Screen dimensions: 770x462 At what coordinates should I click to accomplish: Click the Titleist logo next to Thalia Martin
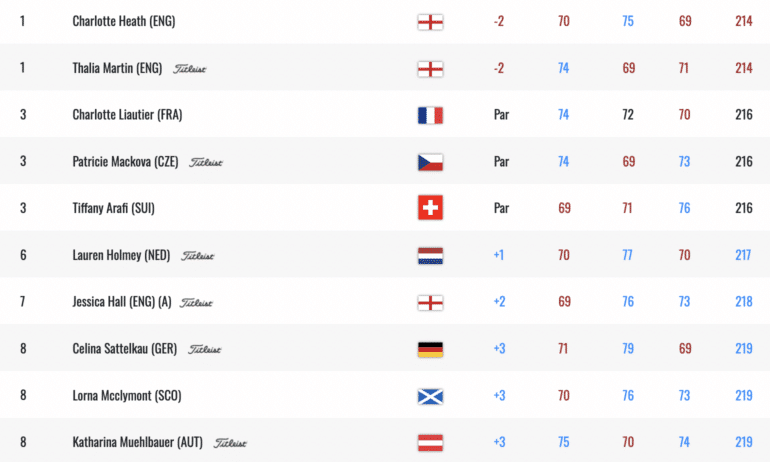190,69
